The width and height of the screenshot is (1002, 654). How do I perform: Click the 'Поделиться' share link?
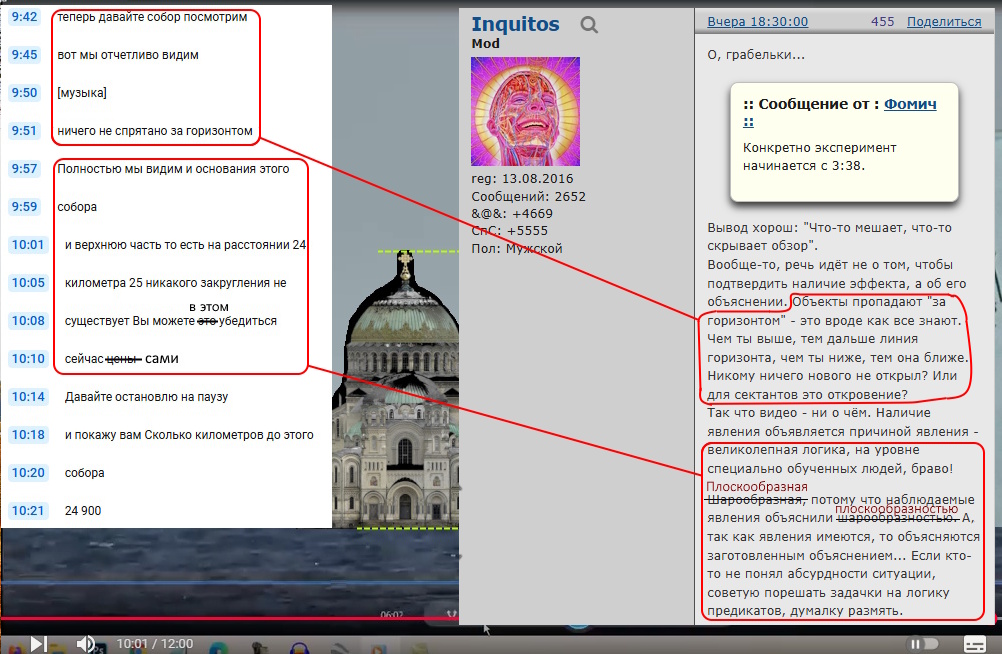click(944, 22)
